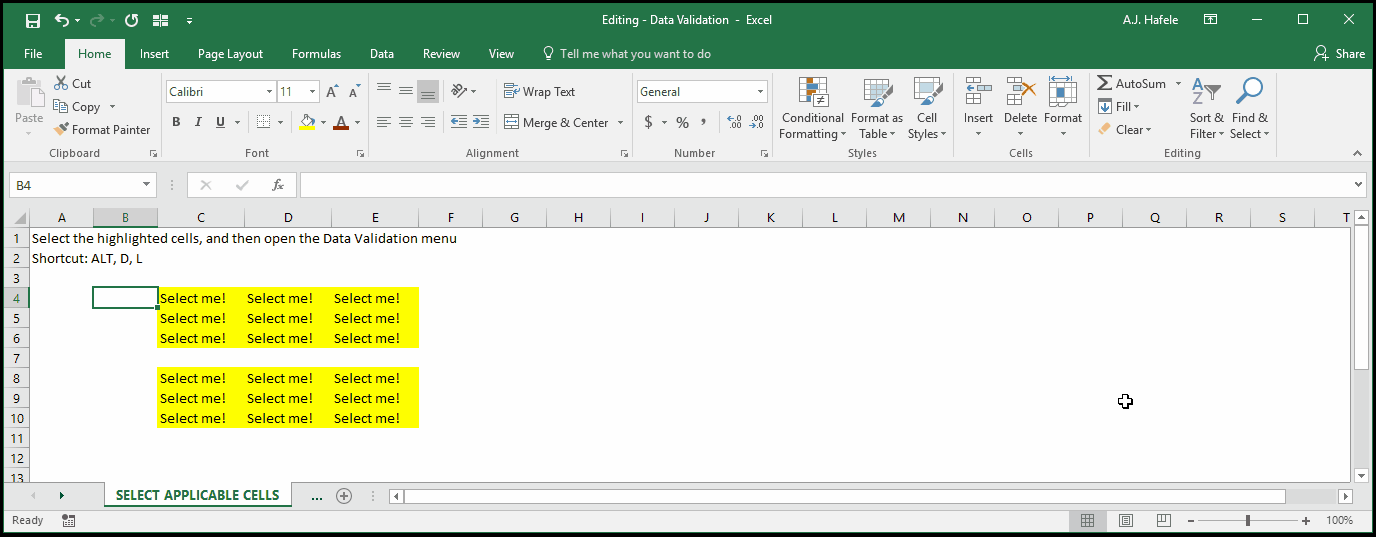This screenshot has height=537, width=1376.
Task: Decrease decimal places
Action: pos(757,122)
